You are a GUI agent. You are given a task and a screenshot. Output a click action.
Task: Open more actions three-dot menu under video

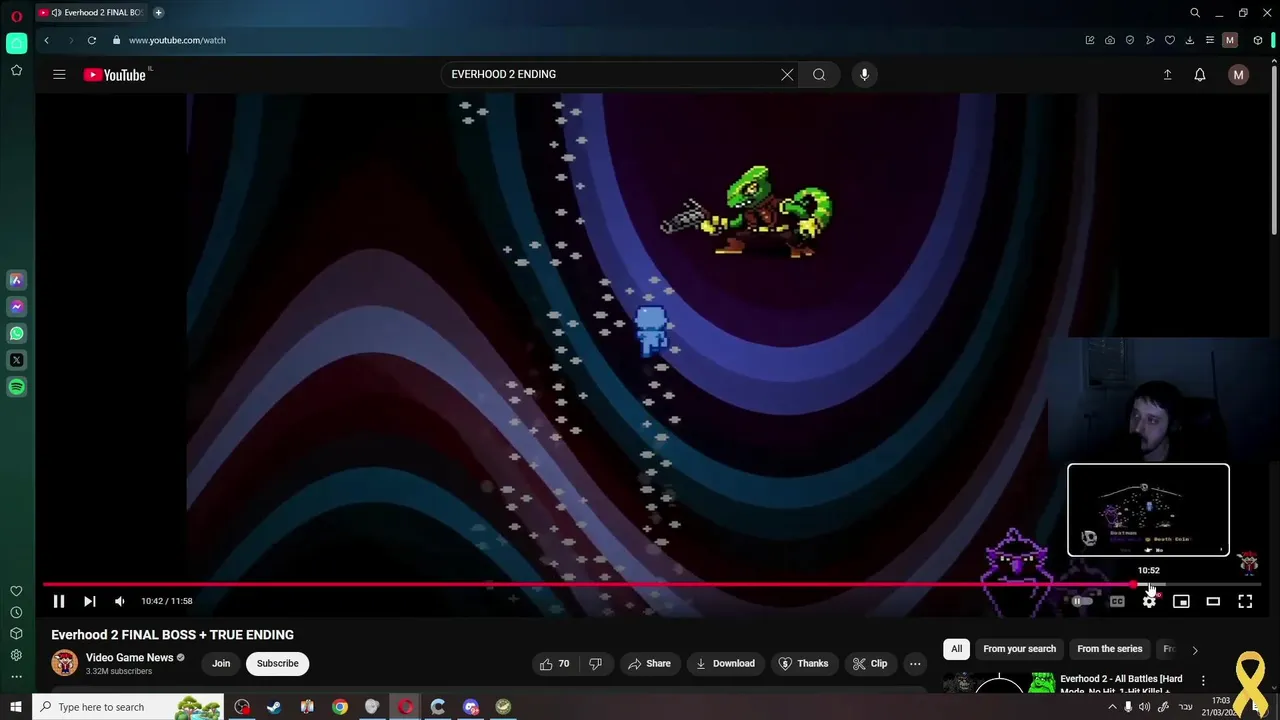(x=915, y=663)
